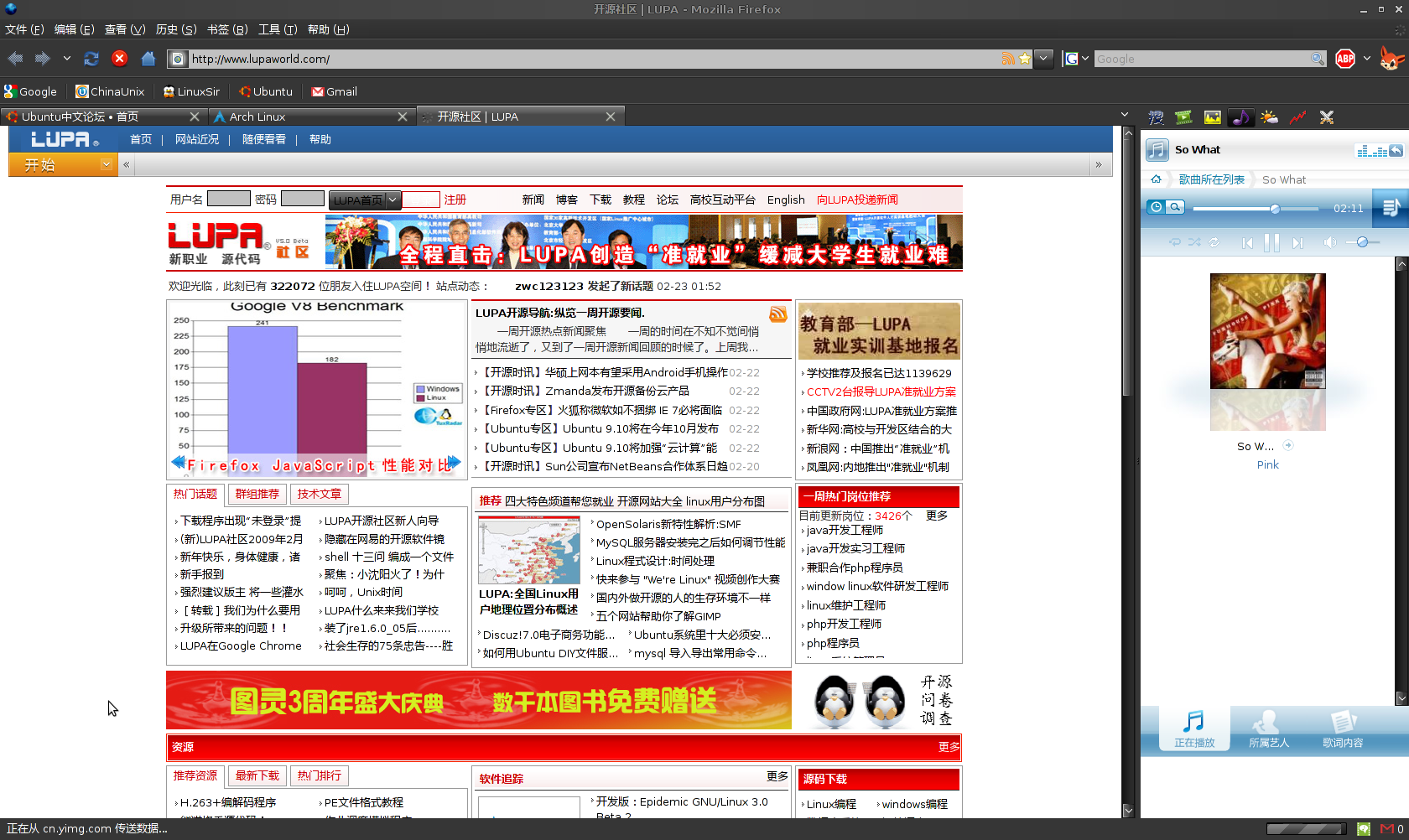1409x840 pixels.
Task: Click the next arrow on benchmark slideshow
Action: [x=454, y=462]
